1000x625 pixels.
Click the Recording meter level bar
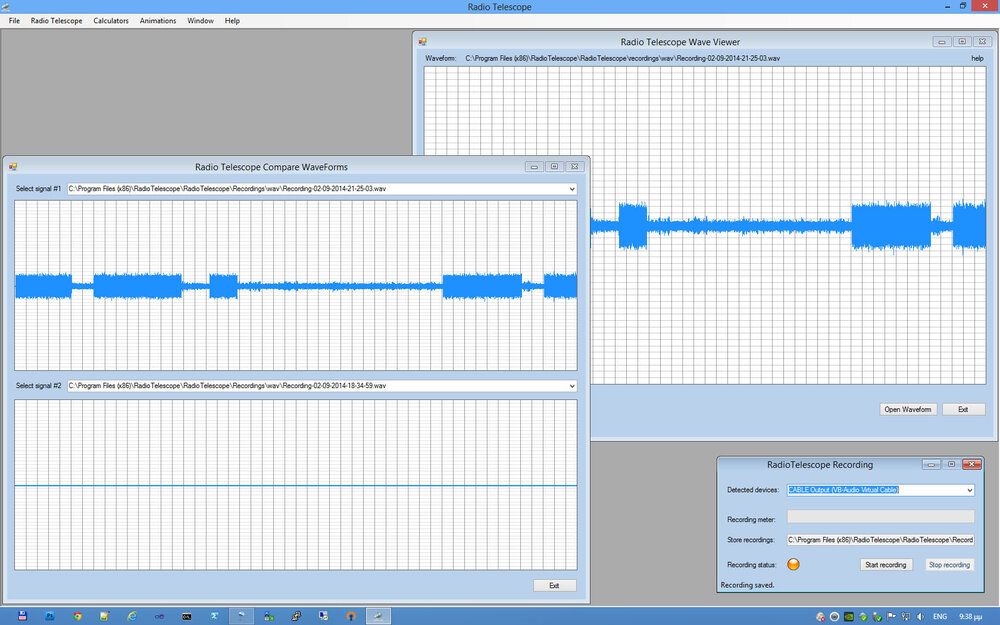880,517
